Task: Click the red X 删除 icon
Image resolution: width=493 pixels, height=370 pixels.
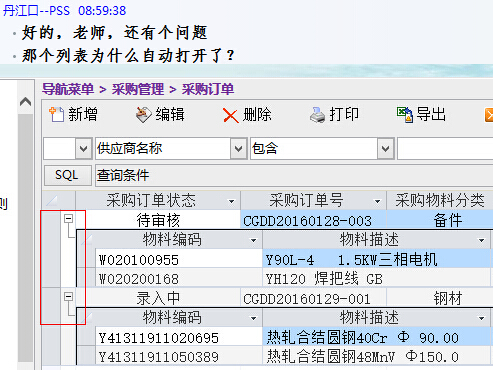Action: pyautogui.click(x=231, y=116)
